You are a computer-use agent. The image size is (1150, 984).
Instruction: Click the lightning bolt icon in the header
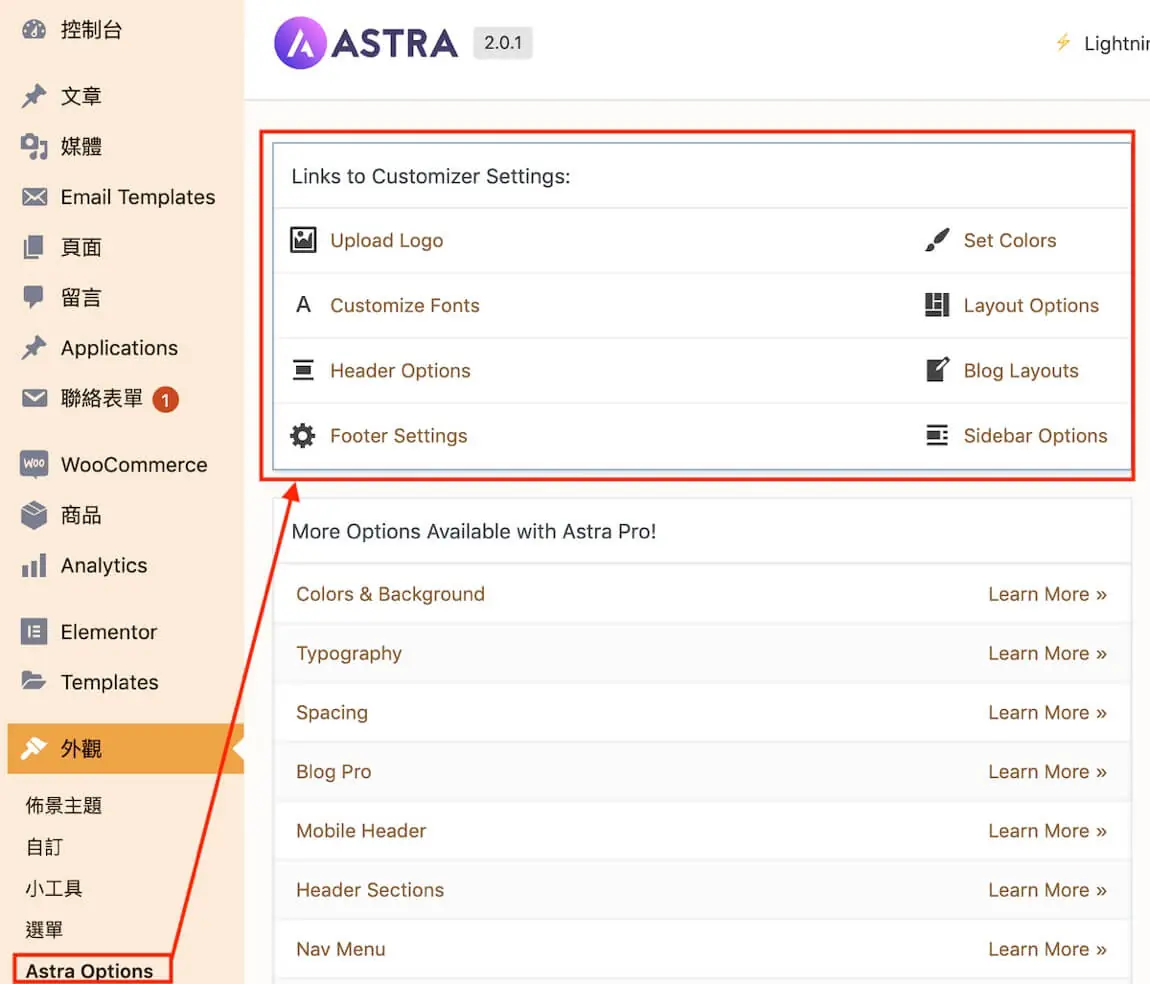pyautogui.click(x=1063, y=43)
